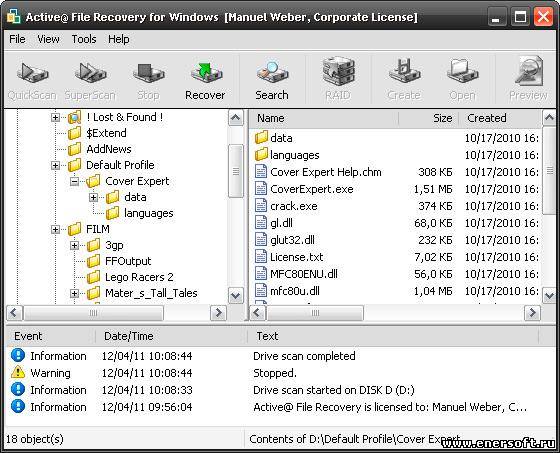Click the file list scroll up arrow
The image size is (560, 453).
pyautogui.click(x=549, y=118)
